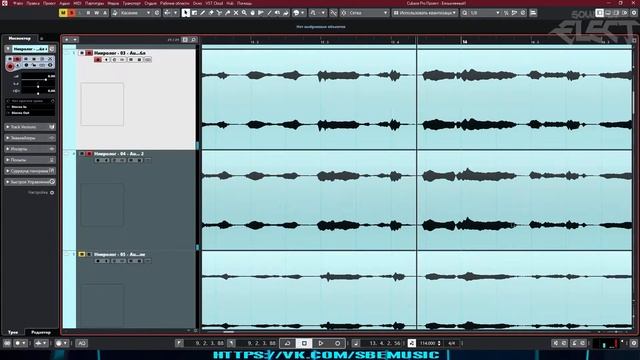Open Grid Type quantize usage dropdown

(424, 13)
